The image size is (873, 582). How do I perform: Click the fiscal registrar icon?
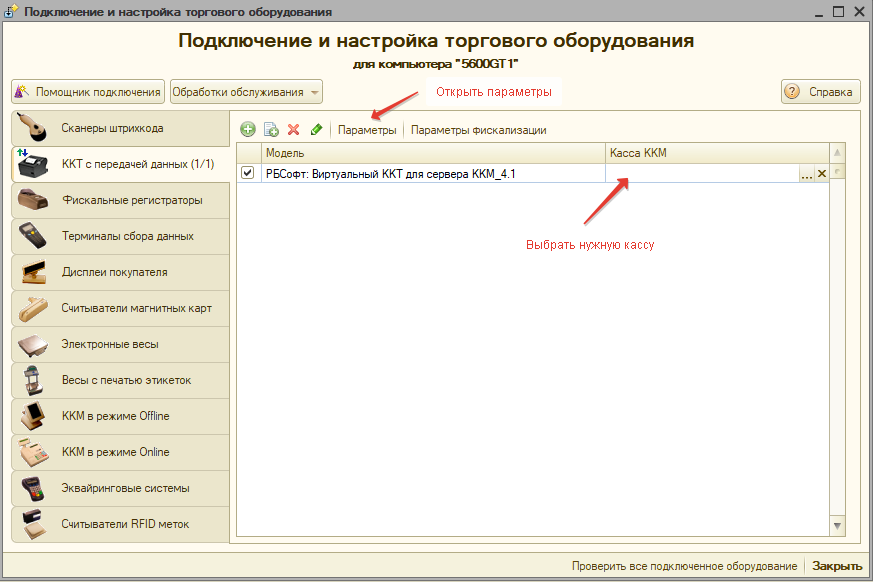click(32, 200)
